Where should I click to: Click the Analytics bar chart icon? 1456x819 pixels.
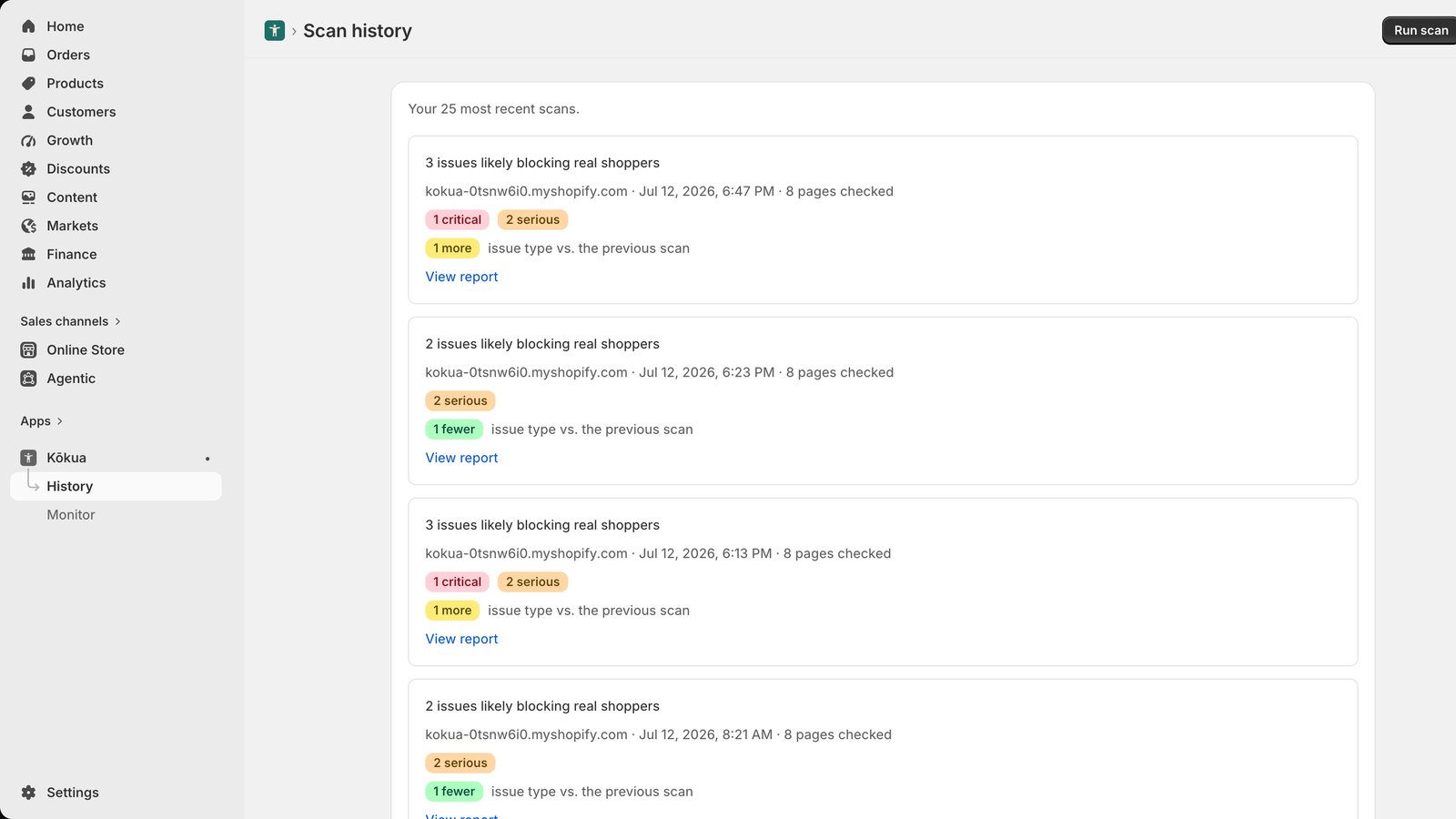coord(28,283)
